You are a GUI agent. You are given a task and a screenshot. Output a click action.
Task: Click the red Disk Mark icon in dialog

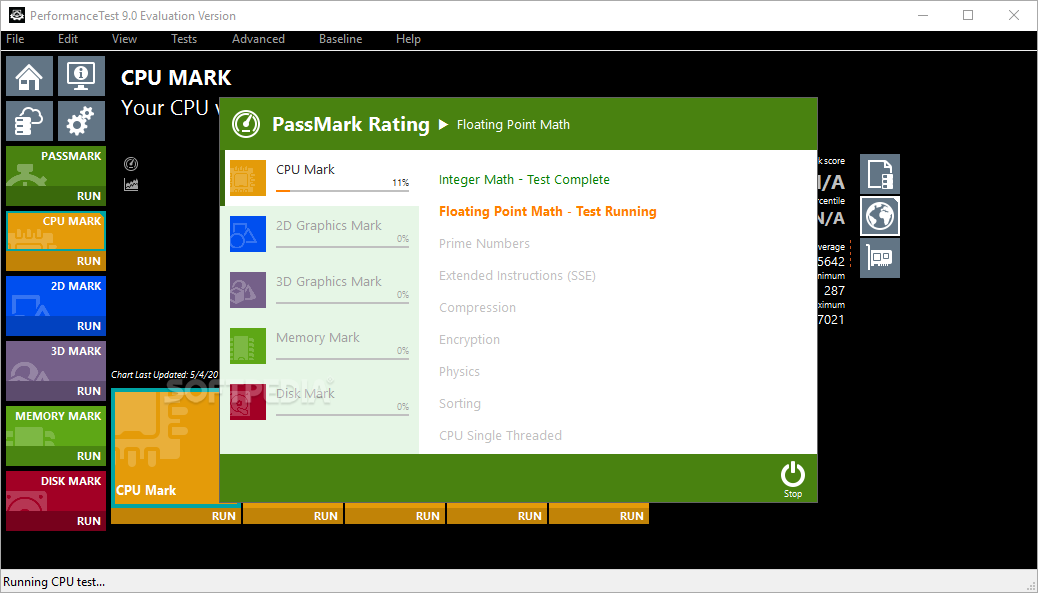pos(248,402)
